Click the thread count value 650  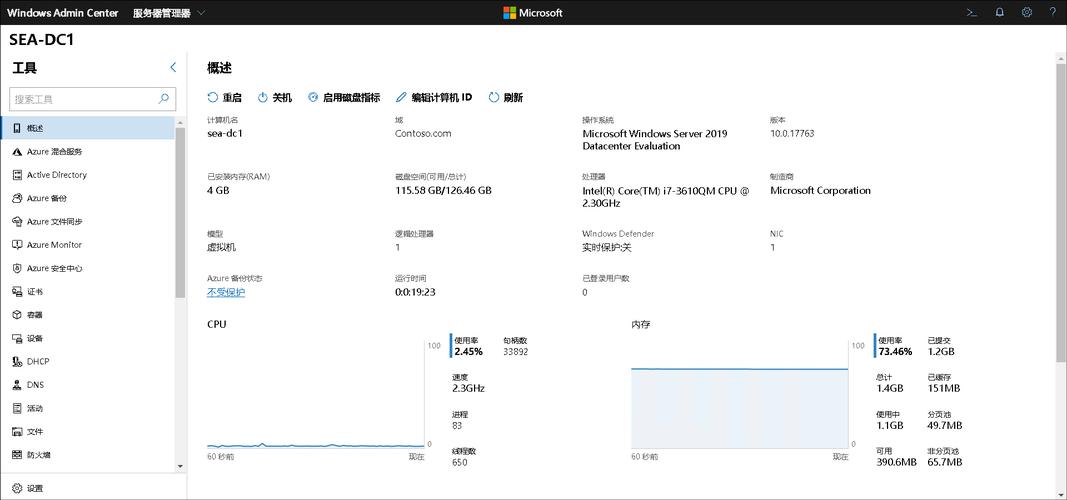[459, 463]
